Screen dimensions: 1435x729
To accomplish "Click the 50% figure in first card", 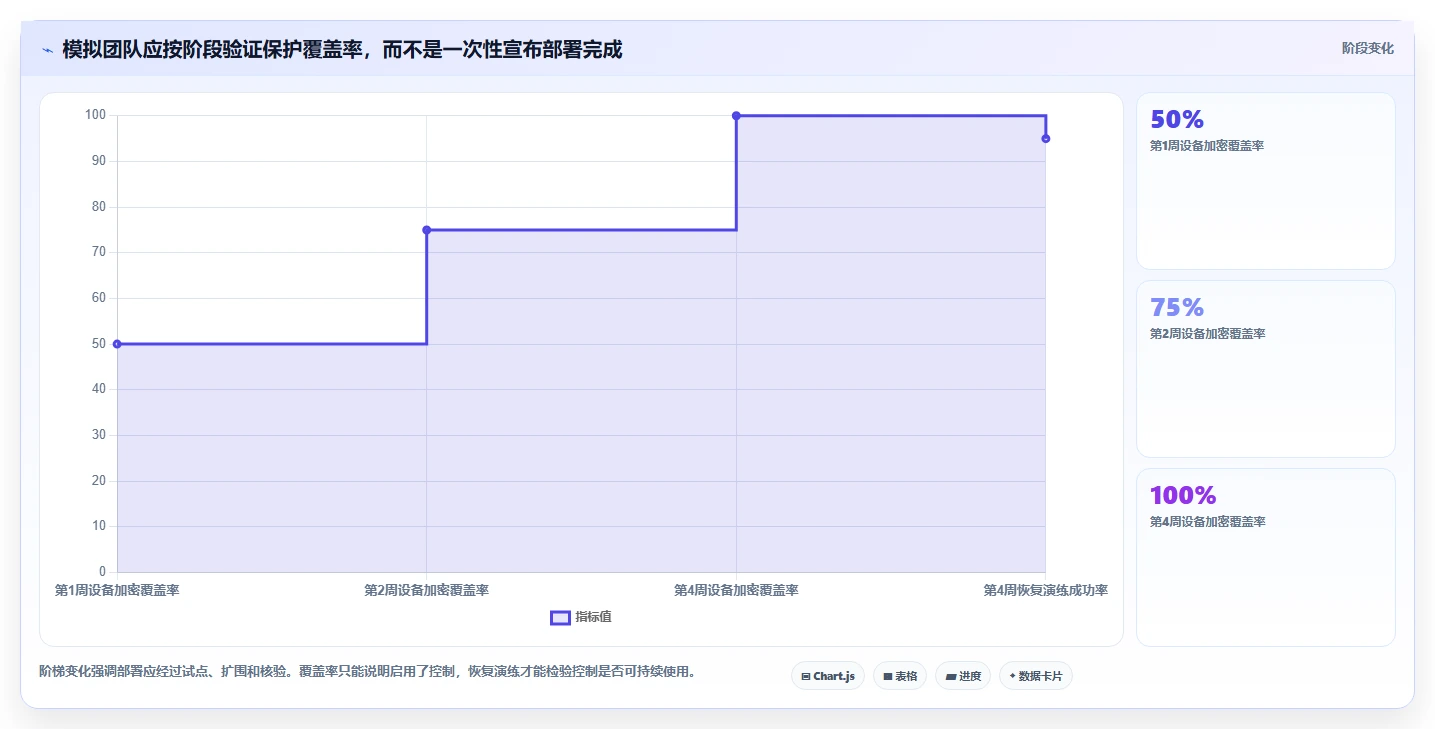I will click(x=1177, y=120).
